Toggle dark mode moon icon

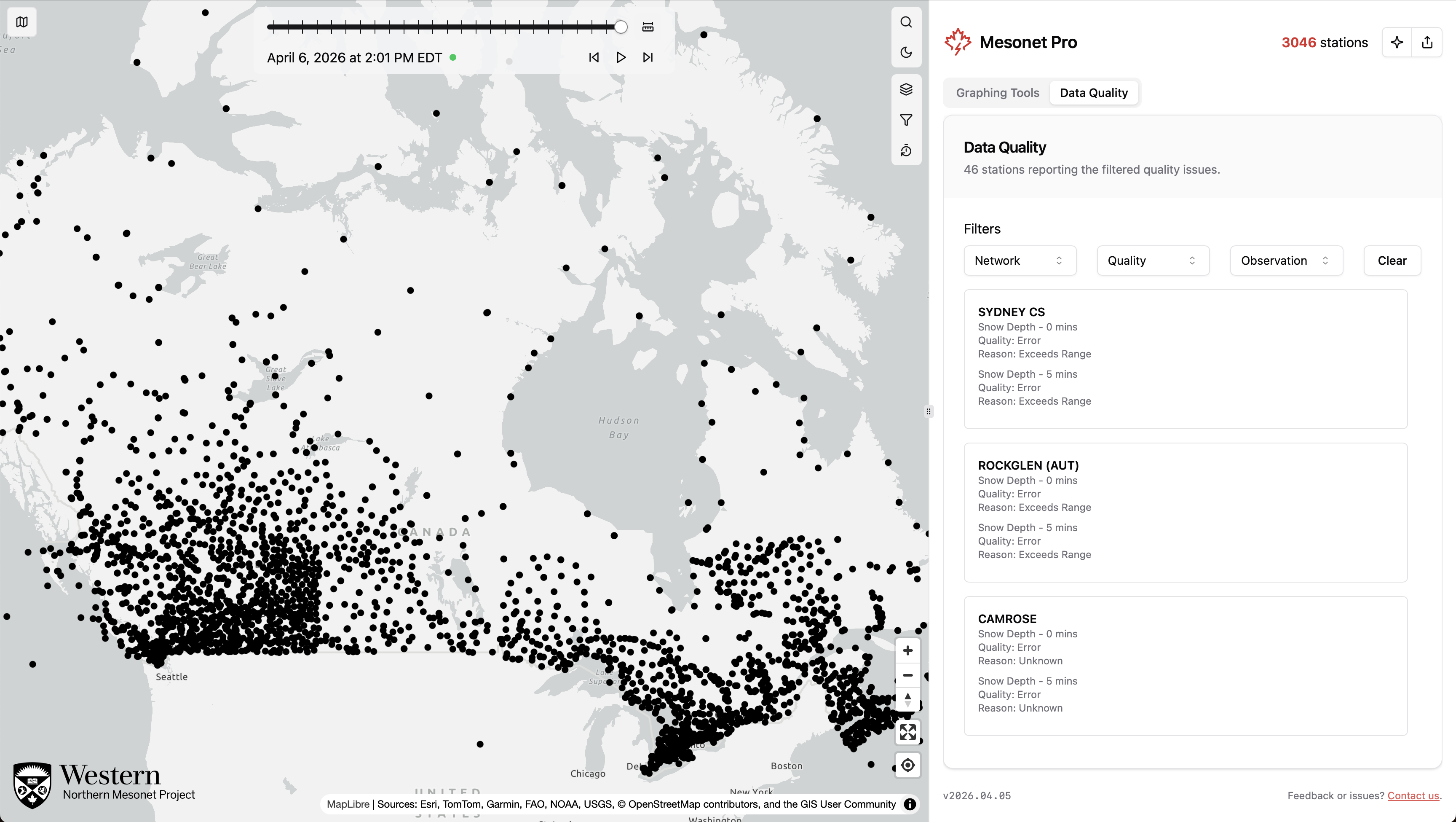[906, 52]
